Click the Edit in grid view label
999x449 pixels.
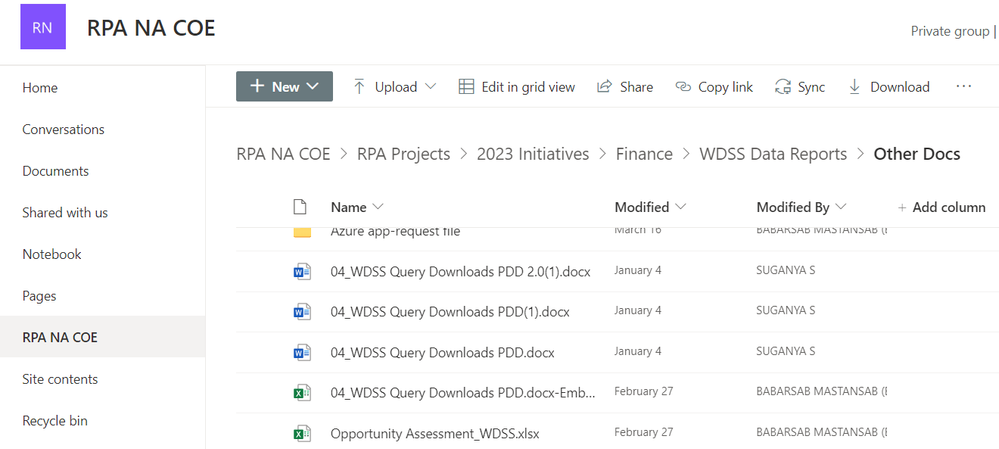click(528, 87)
